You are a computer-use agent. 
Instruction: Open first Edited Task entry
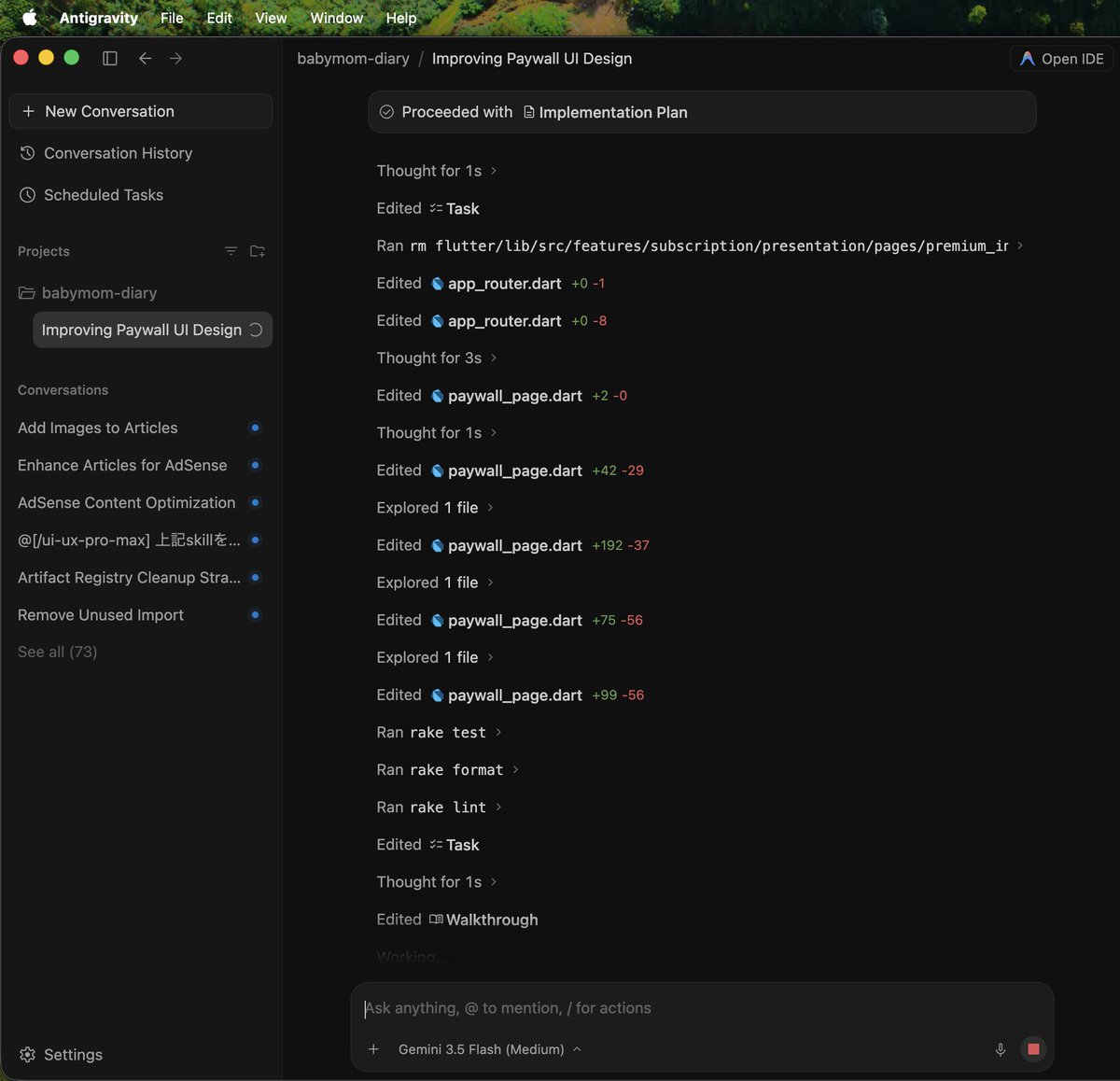(x=455, y=208)
